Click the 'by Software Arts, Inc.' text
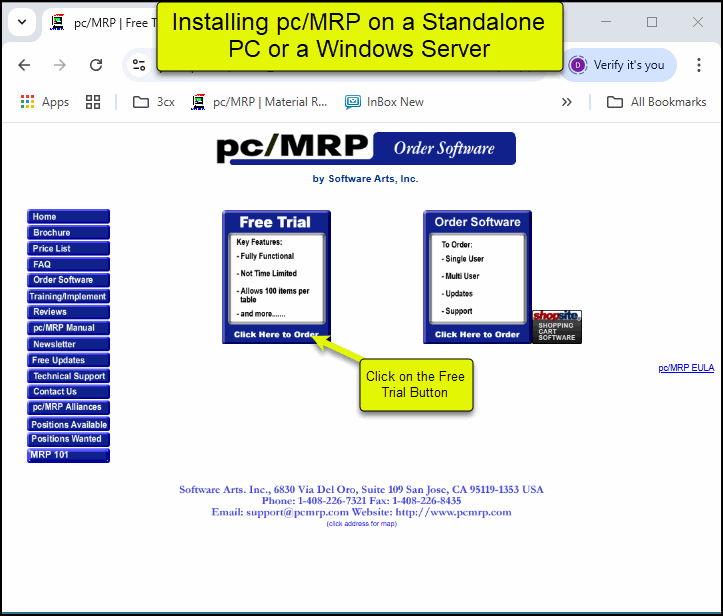 [x=365, y=179]
